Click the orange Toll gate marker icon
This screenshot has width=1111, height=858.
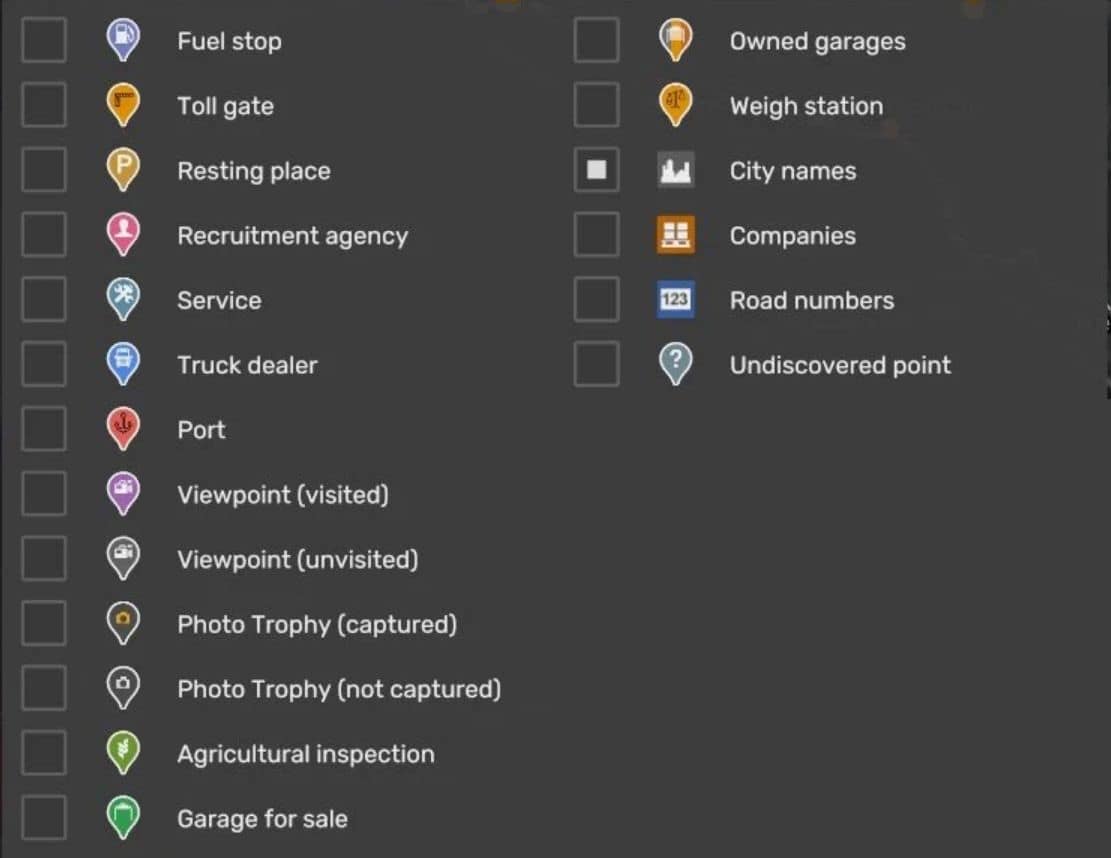tap(123, 105)
